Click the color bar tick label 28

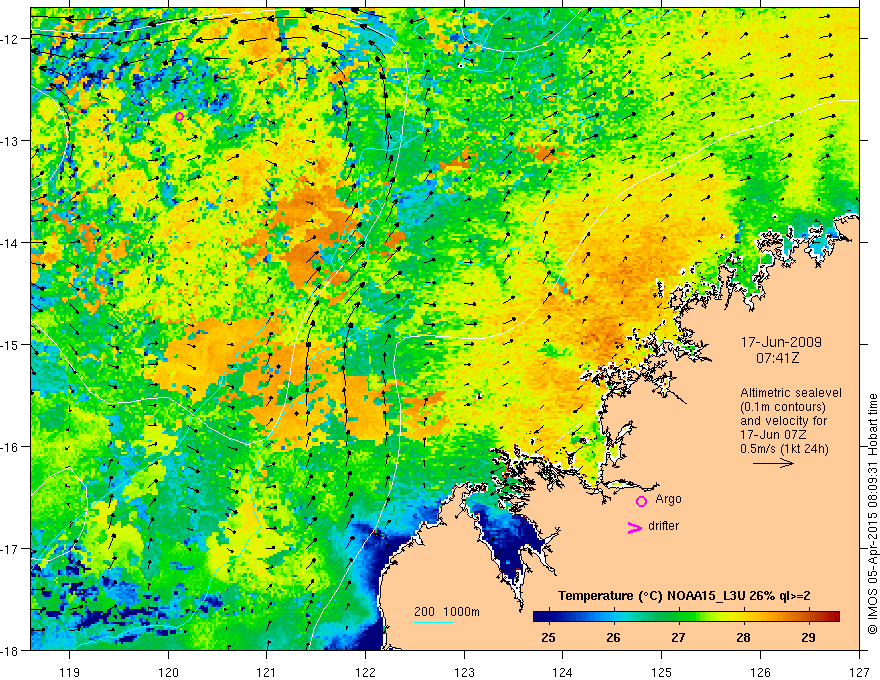743,637
